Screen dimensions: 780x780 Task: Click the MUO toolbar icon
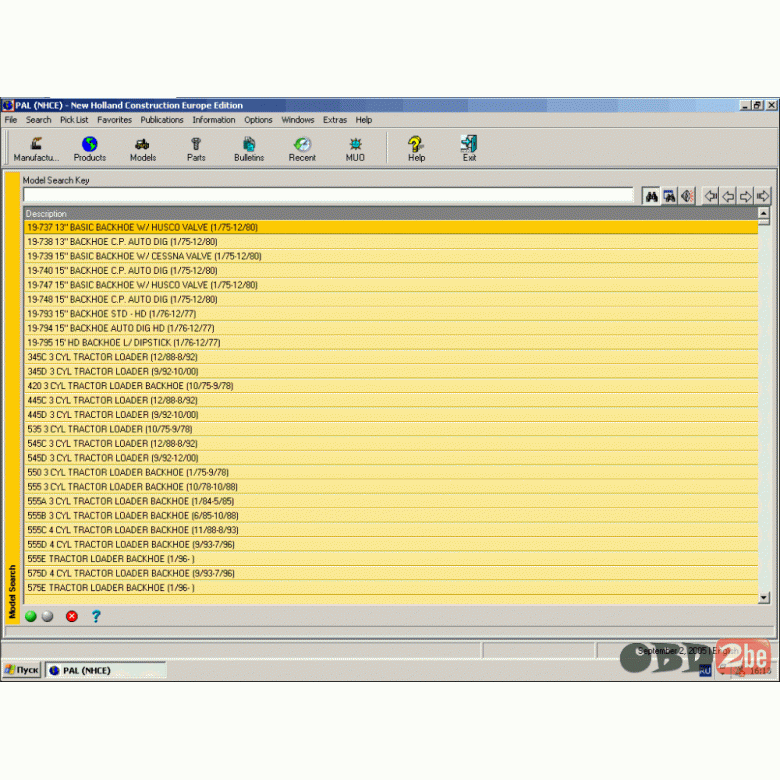pyautogui.click(x=355, y=149)
